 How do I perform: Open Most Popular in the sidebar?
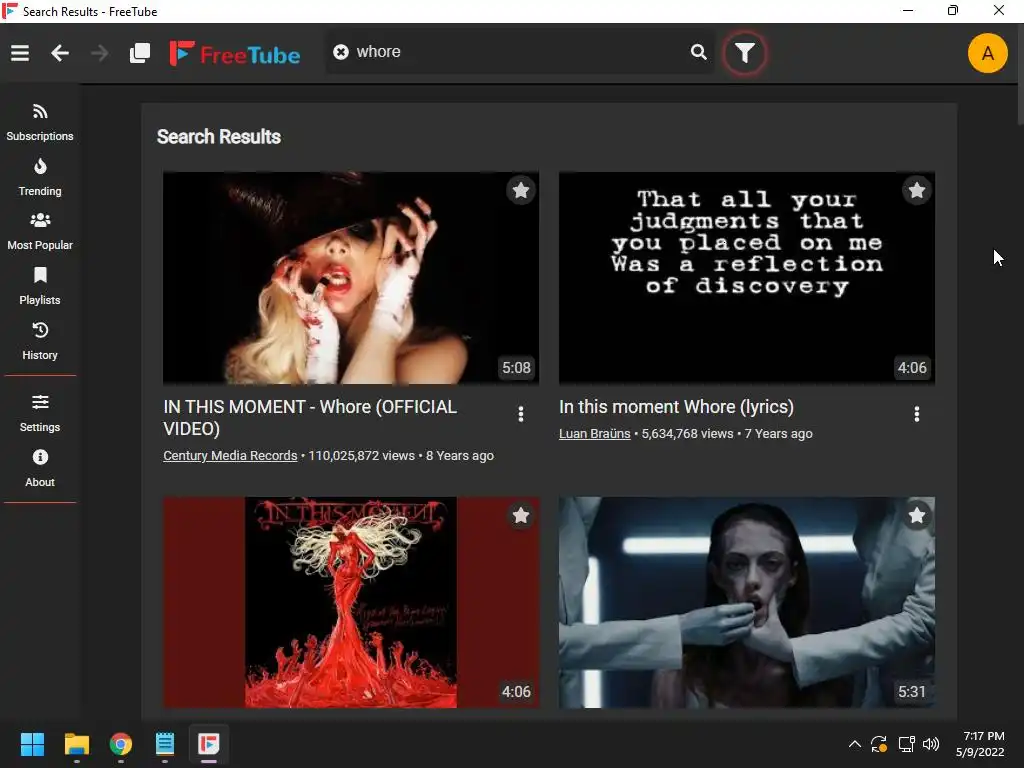point(40,232)
